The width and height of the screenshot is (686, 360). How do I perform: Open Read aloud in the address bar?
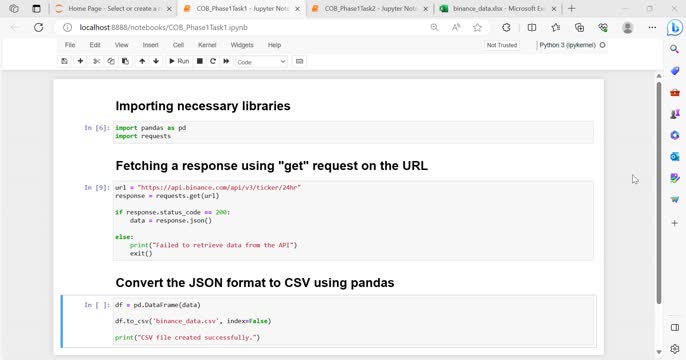point(456,28)
